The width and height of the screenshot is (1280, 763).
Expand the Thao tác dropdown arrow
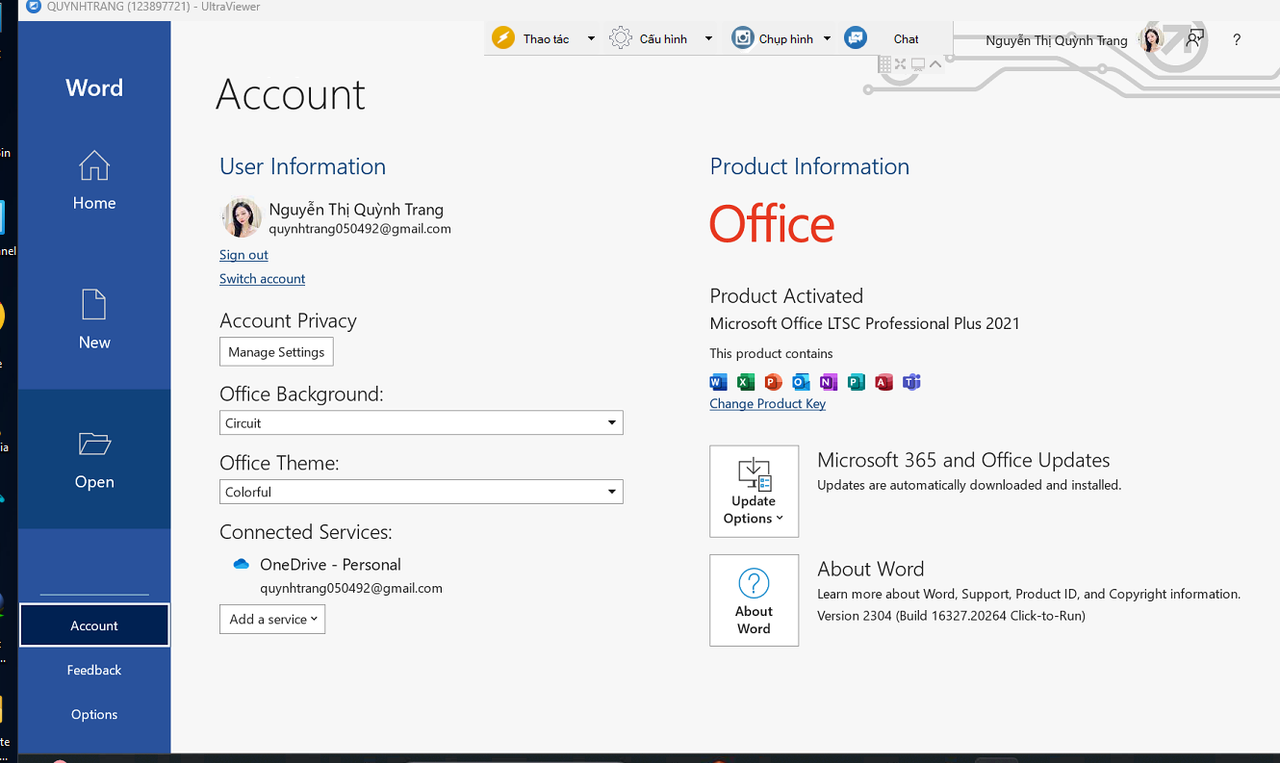point(591,39)
